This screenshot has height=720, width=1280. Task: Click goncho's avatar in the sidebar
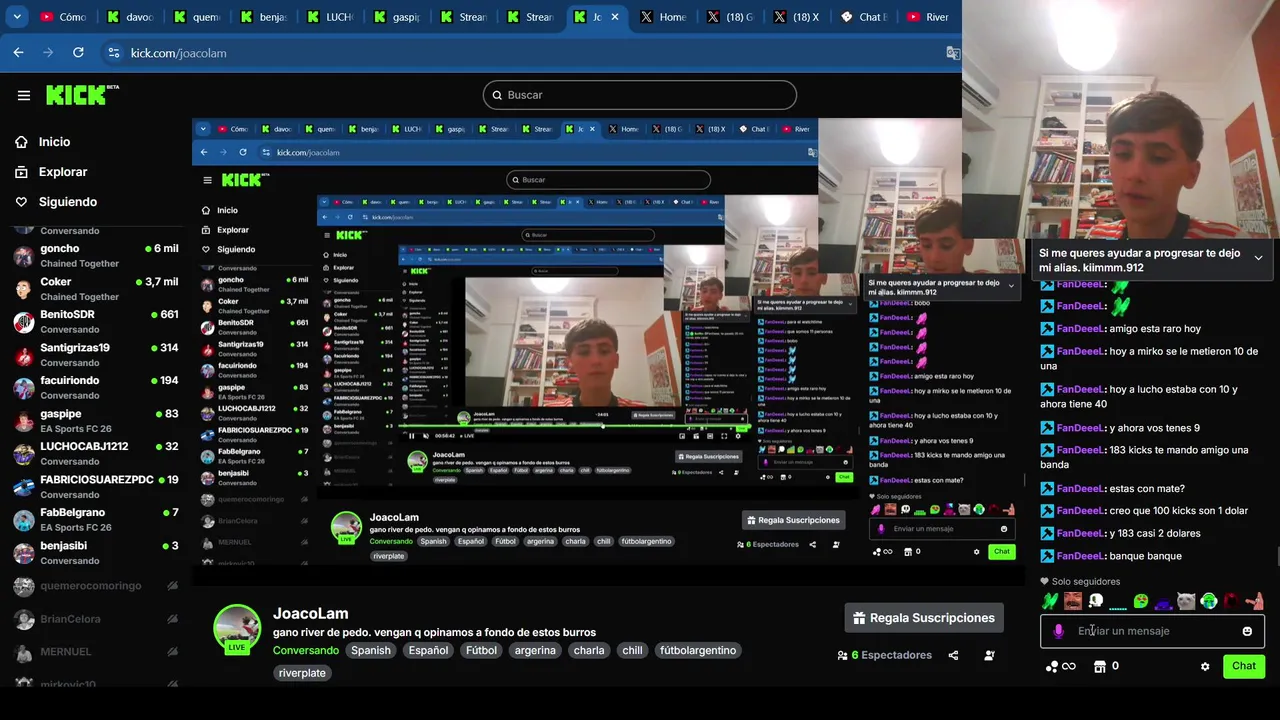pos(23,256)
